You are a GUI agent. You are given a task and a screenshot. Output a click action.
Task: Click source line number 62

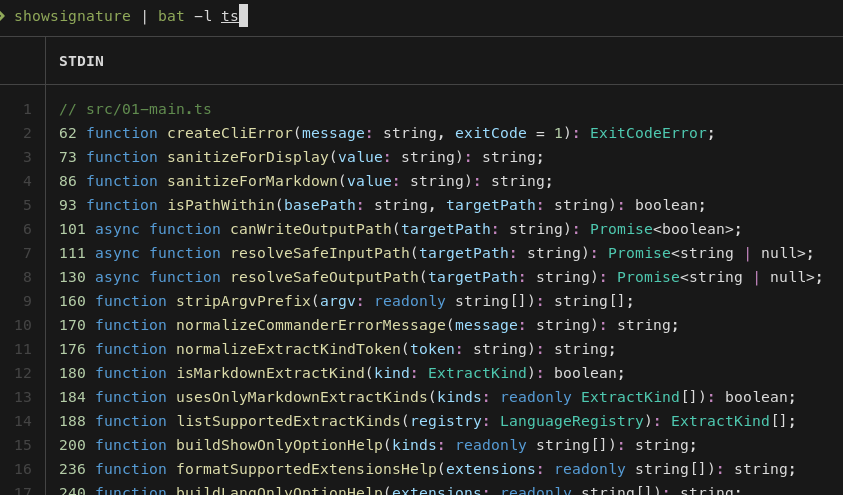68,133
